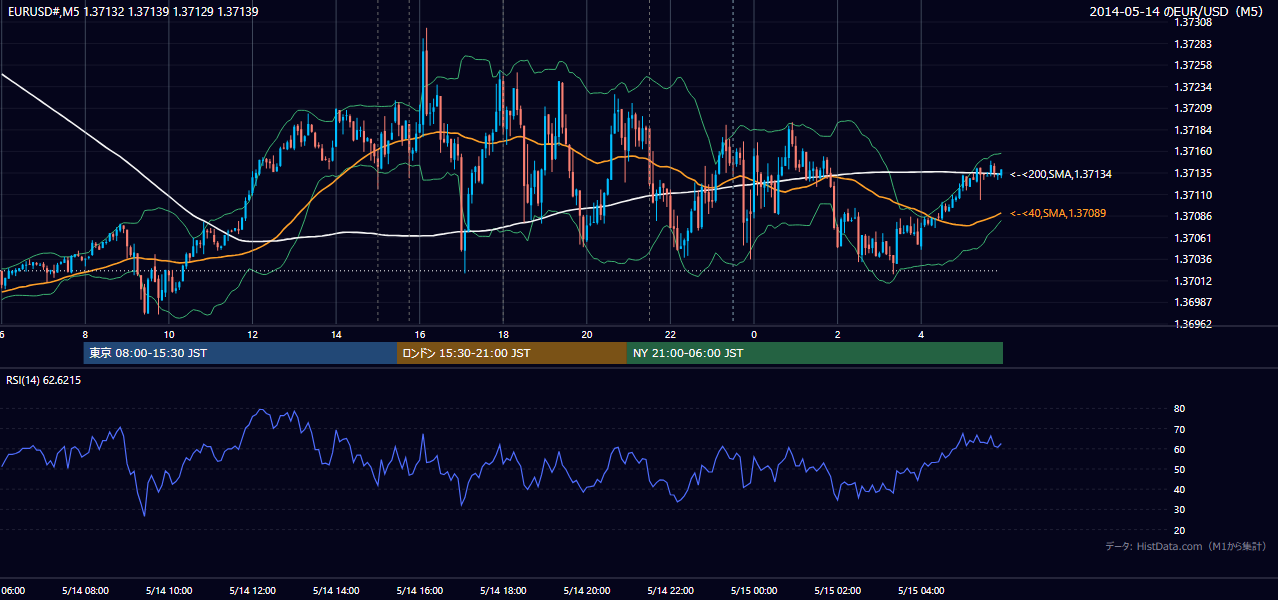Image resolution: width=1278 pixels, height=600 pixels.
Task: Click the 5/14 14:00 time label
Action: tap(336, 591)
